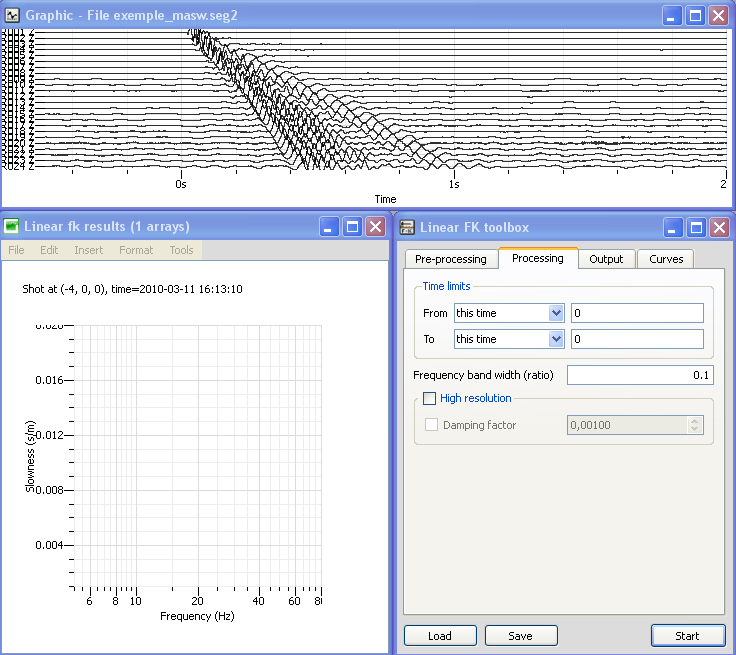Image resolution: width=736 pixels, height=655 pixels.
Task: Minimize the Graphic seismic file window
Action: pos(671,15)
